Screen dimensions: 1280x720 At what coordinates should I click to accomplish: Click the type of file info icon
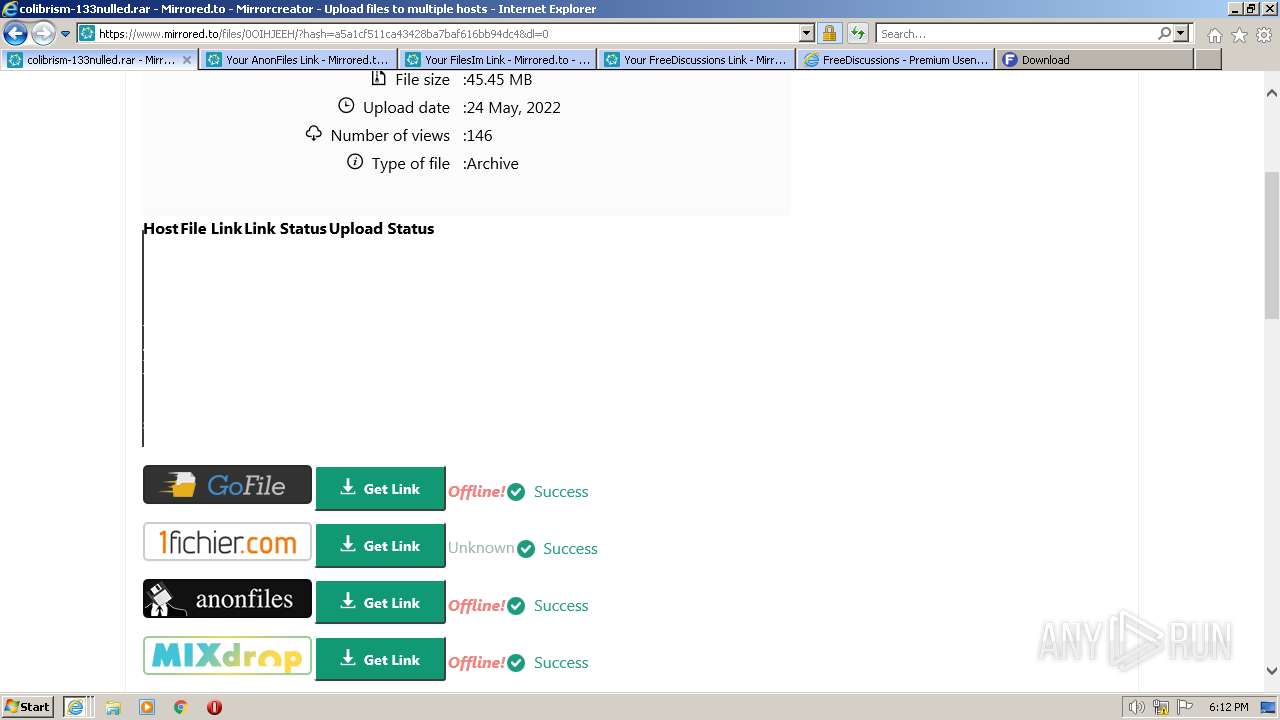pos(355,162)
